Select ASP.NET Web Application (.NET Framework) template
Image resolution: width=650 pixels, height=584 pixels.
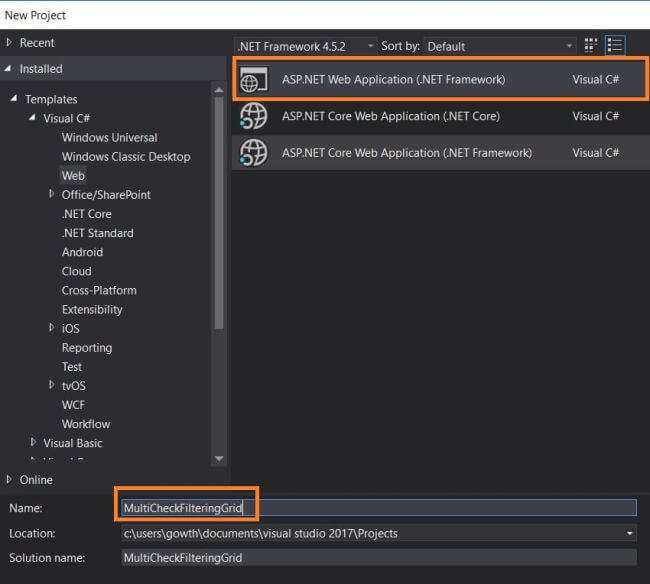[440, 80]
